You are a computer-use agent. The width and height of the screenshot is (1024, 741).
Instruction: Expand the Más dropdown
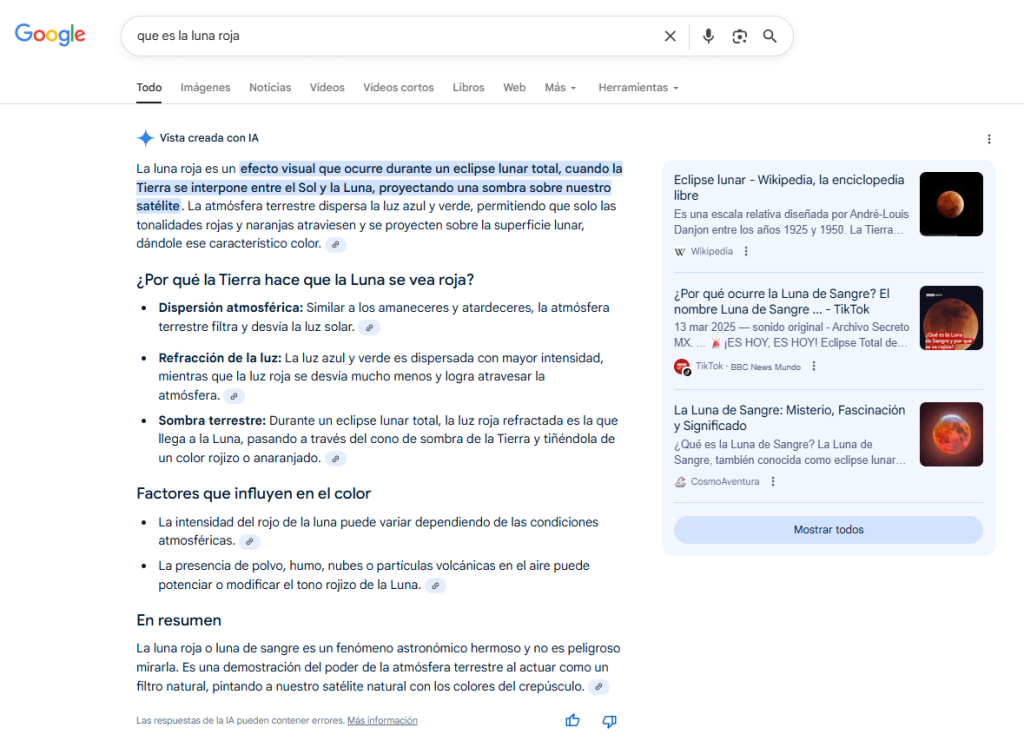560,88
